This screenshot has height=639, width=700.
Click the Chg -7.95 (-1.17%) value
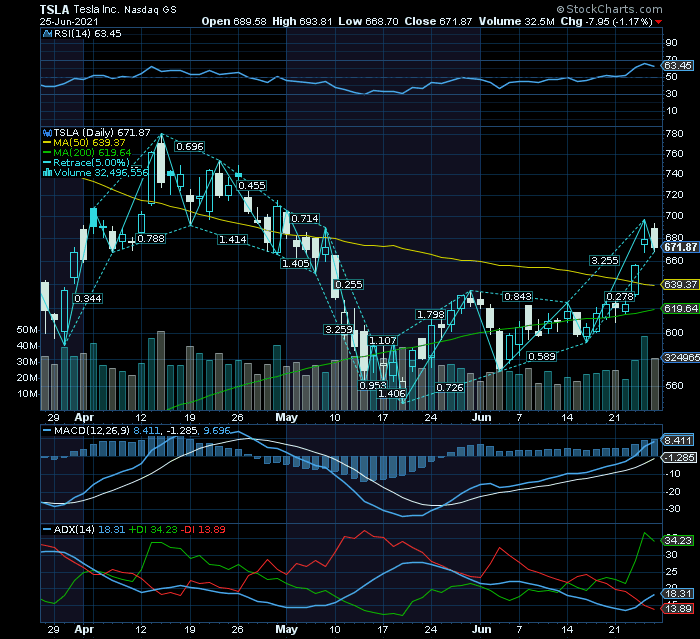tap(606, 21)
